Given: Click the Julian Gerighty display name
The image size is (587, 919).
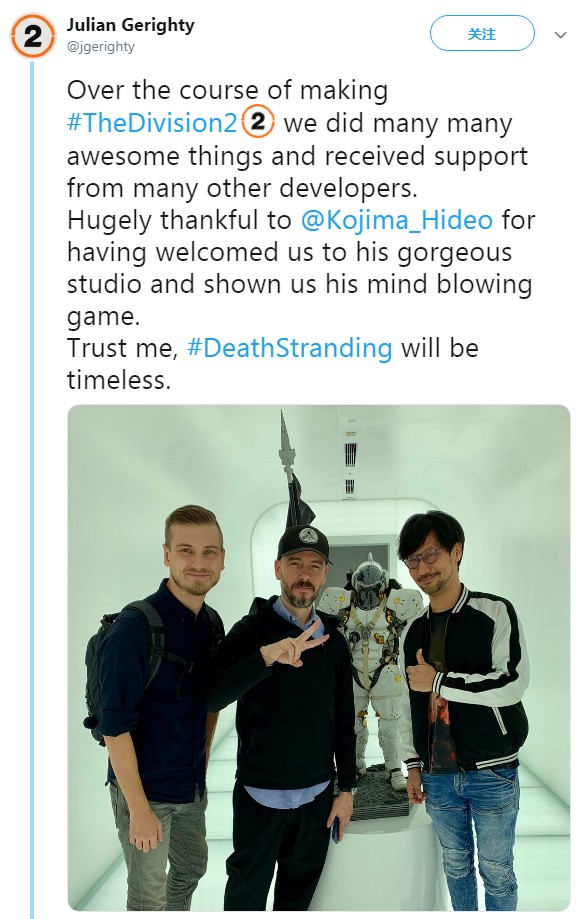Looking at the screenshot, I should coord(130,25).
